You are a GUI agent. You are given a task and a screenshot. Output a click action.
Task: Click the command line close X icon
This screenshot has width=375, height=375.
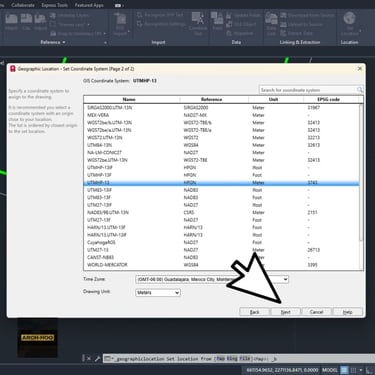pyautogui.click(x=89, y=359)
